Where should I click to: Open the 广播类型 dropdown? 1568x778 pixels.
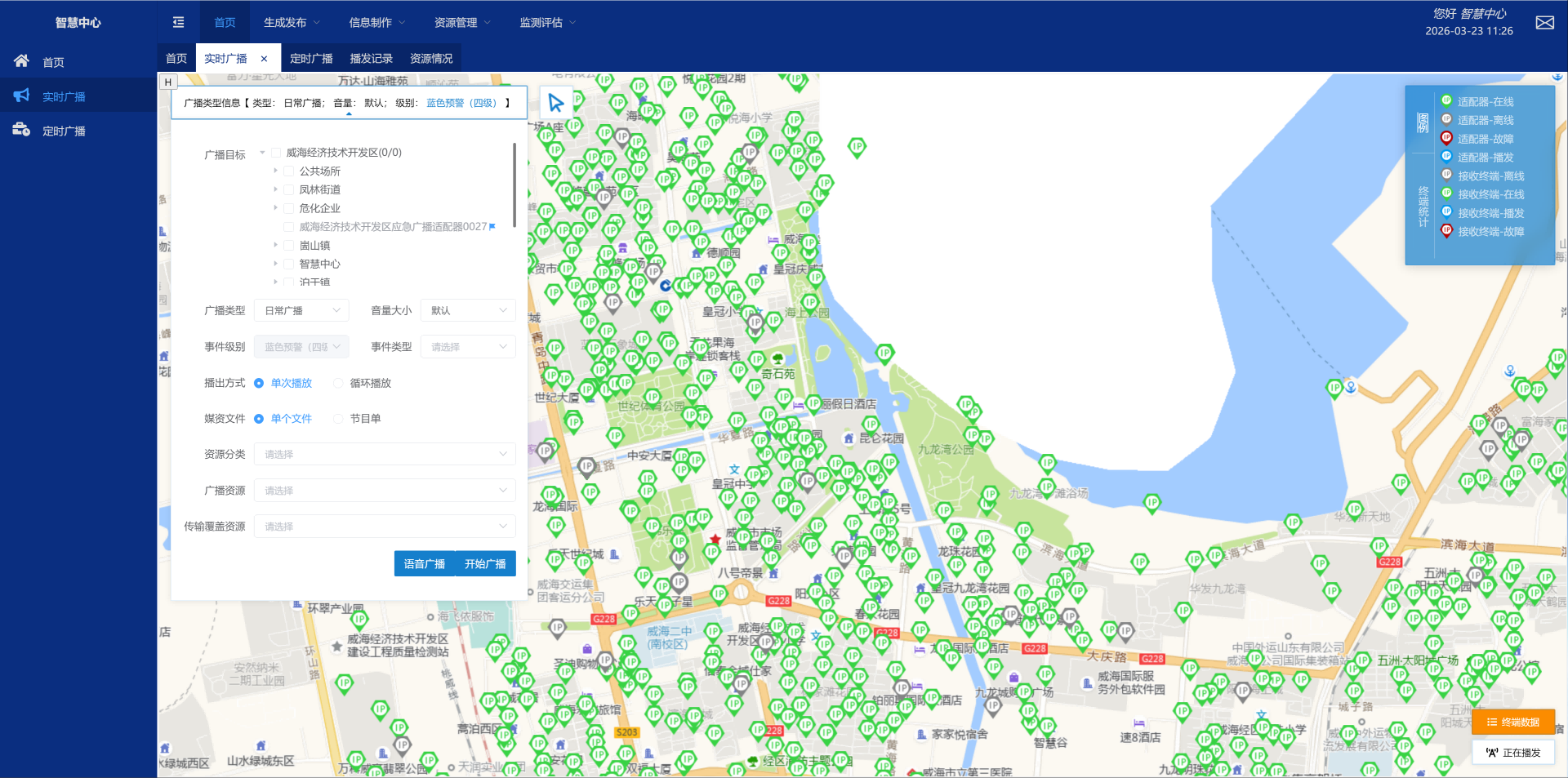(x=301, y=310)
